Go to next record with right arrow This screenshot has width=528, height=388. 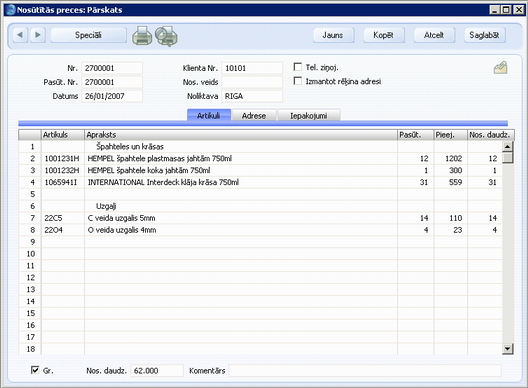coord(38,35)
